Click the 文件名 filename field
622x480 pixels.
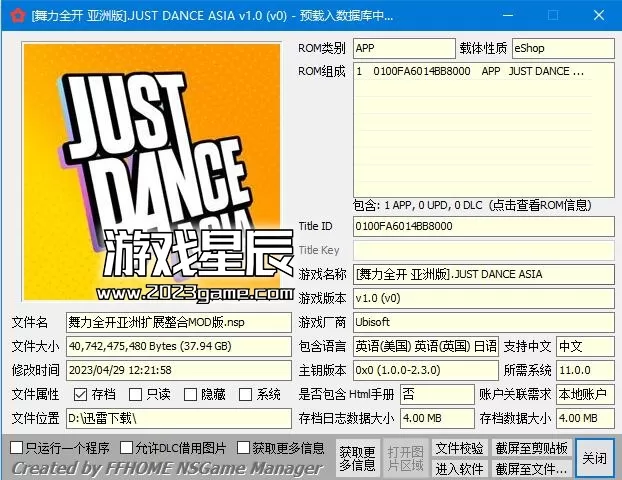tap(177, 323)
